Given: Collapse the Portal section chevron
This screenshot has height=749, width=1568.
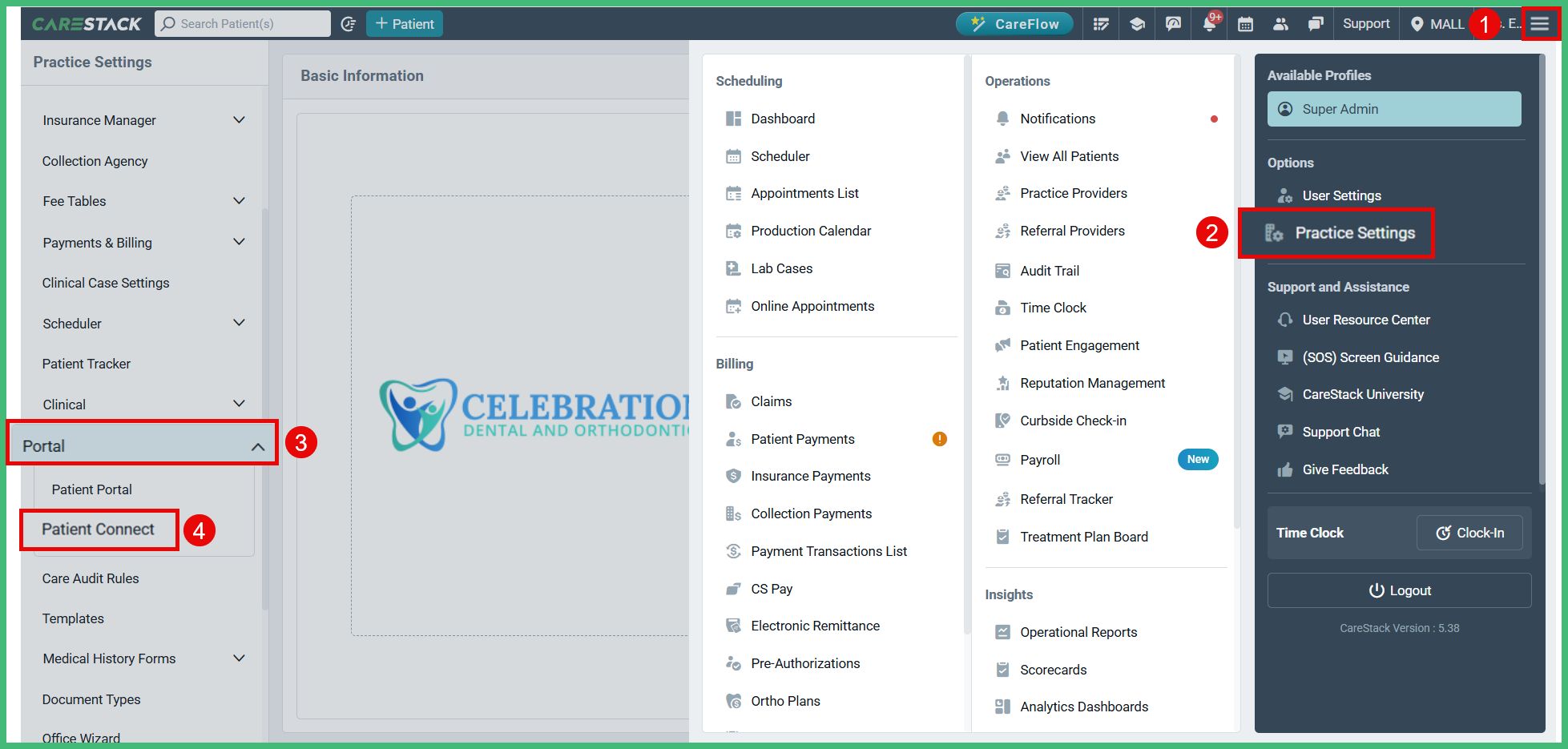Looking at the screenshot, I should coord(257,445).
